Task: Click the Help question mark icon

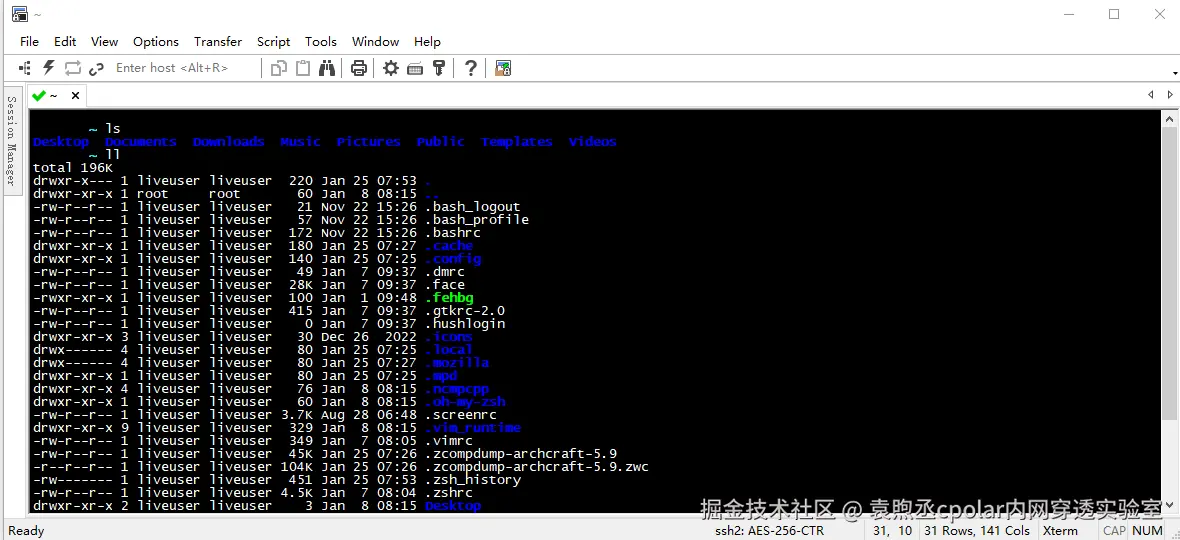Action: (x=470, y=68)
